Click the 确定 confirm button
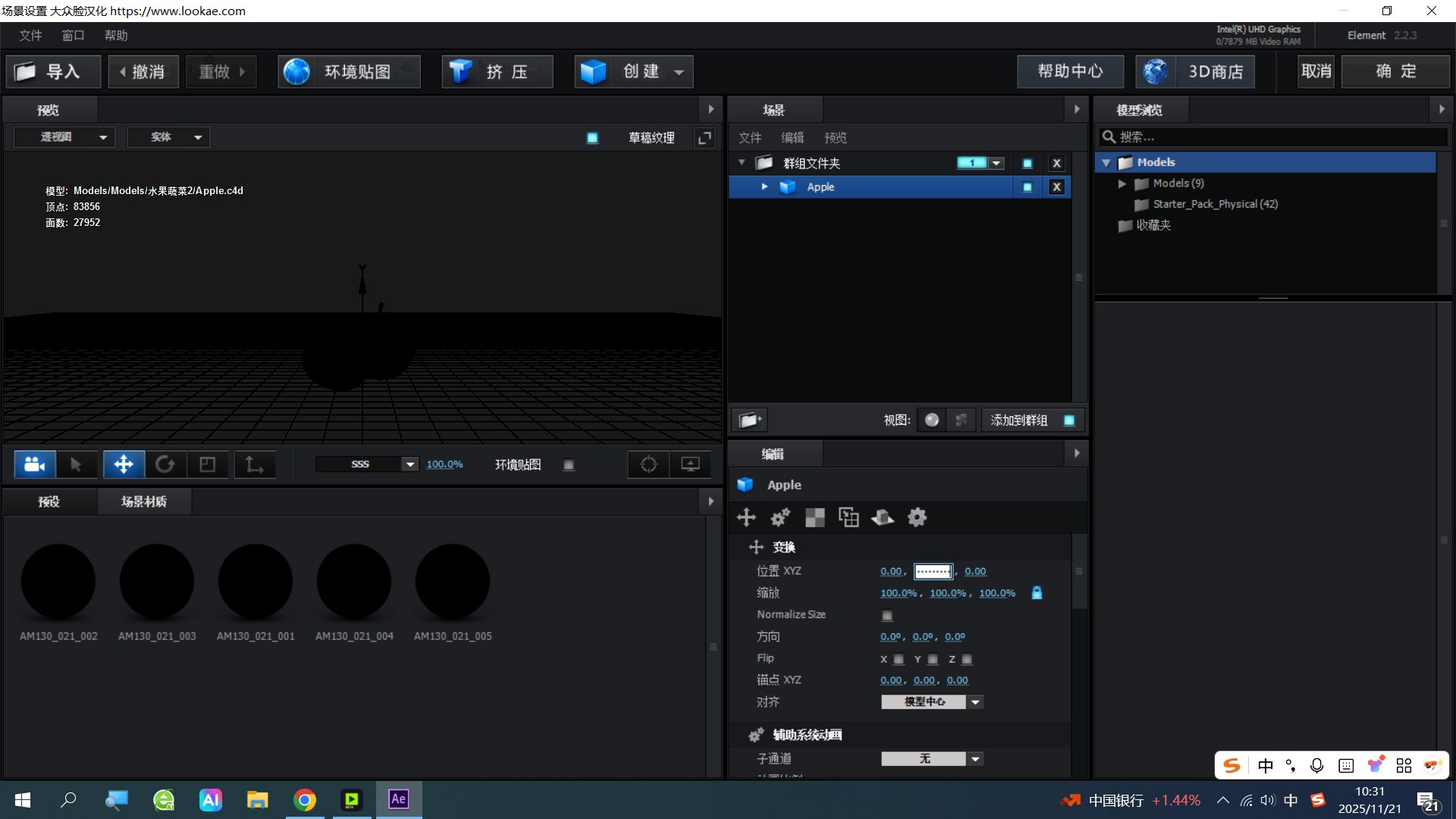This screenshot has height=819, width=1456. (x=1395, y=71)
